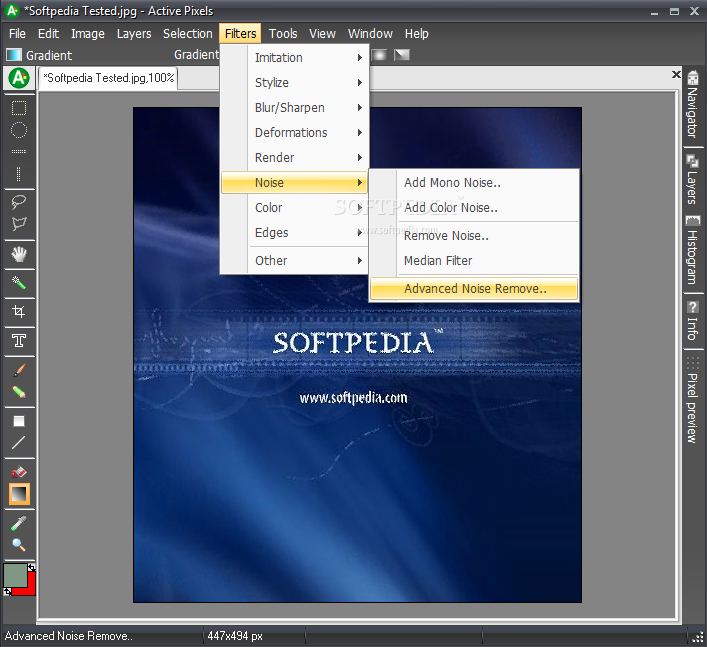Swap foreground and background colors
707x647 pixels.
32,567
